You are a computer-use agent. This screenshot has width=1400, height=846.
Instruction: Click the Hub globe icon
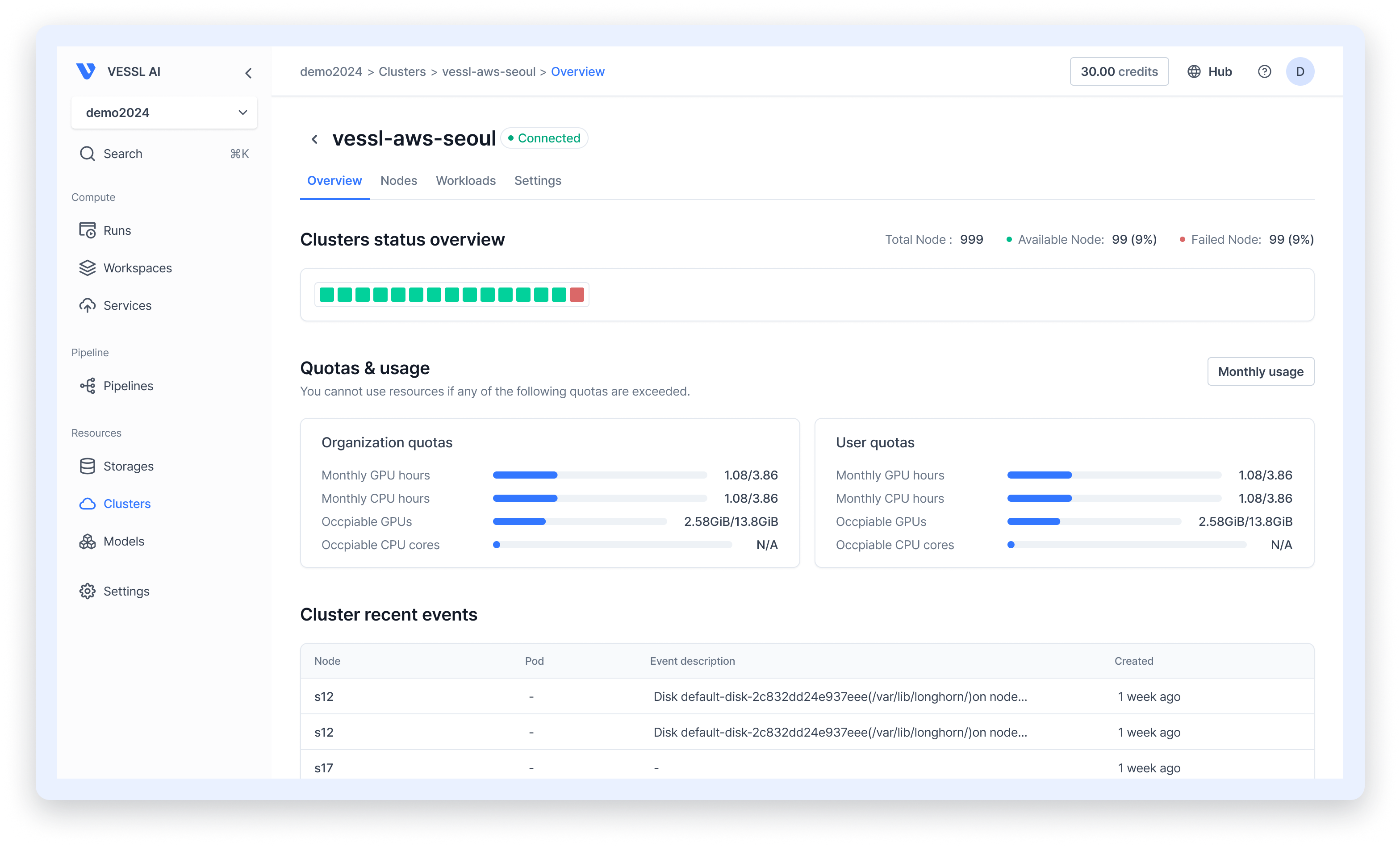[1194, 71]
